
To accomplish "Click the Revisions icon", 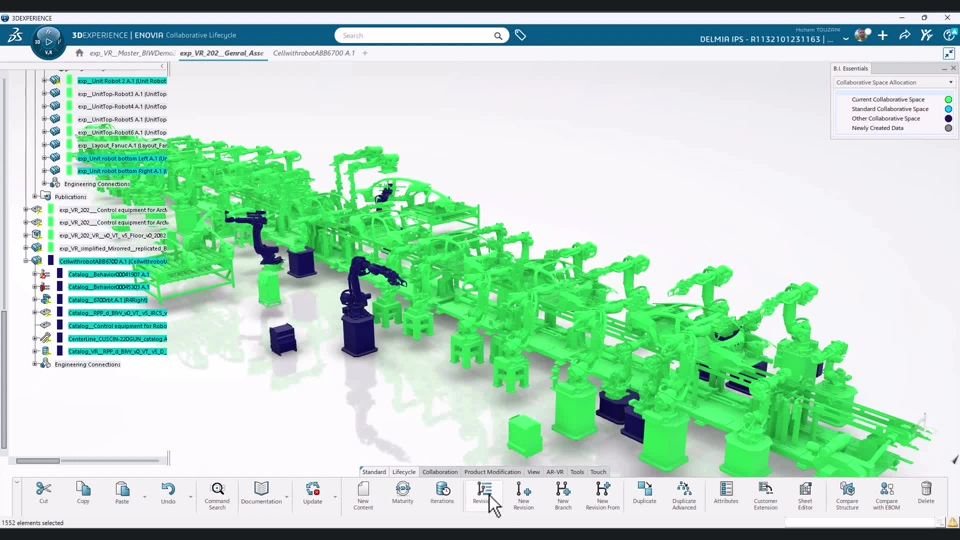I will [x=484, y=489].
